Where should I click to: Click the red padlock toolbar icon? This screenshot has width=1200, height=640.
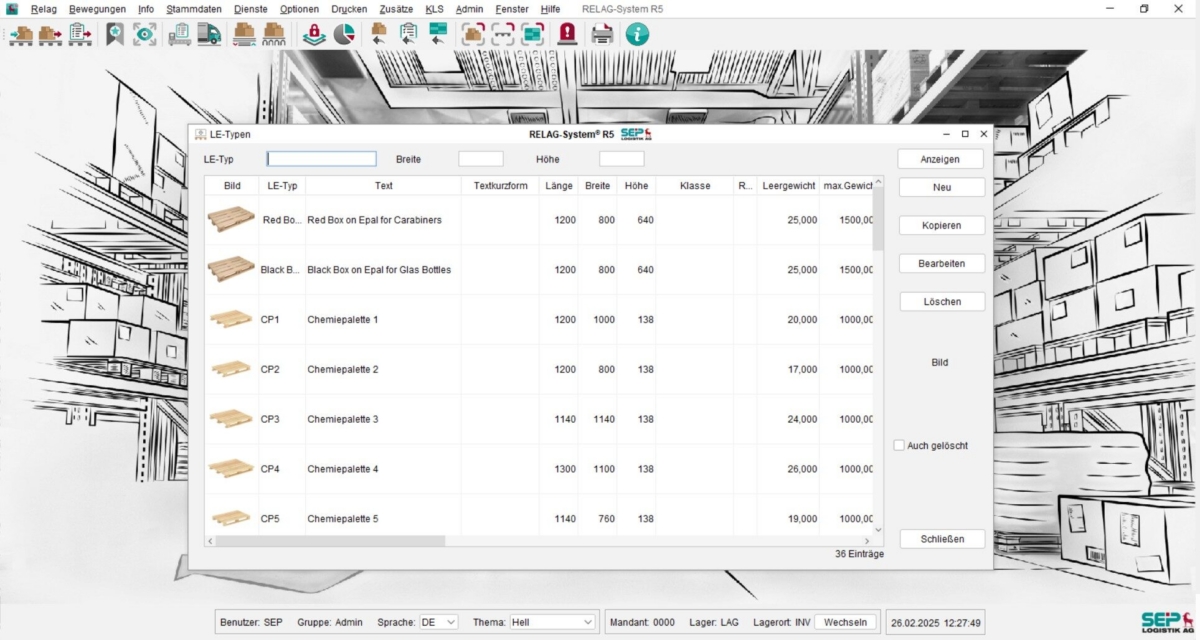point(315,34)
